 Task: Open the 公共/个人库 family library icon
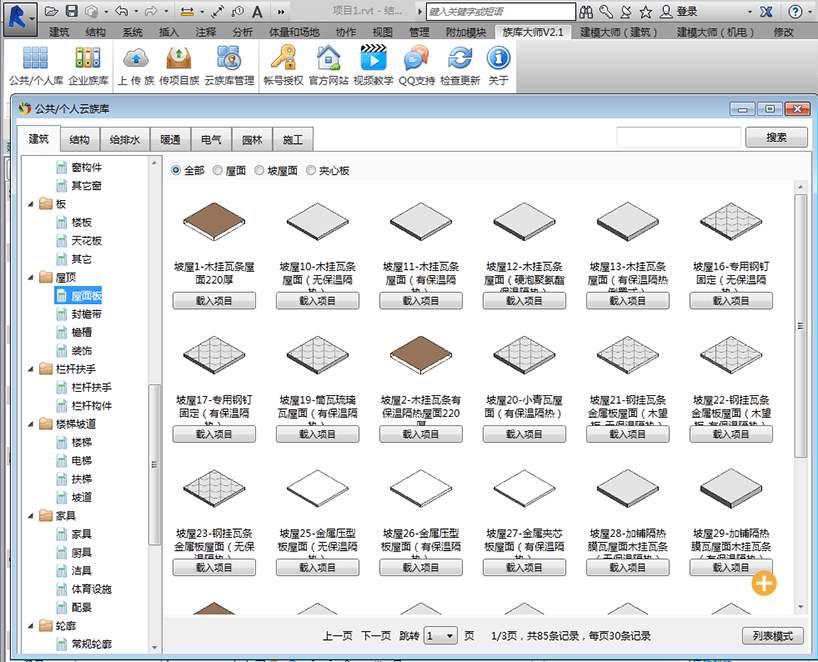(x=35, y=59)
